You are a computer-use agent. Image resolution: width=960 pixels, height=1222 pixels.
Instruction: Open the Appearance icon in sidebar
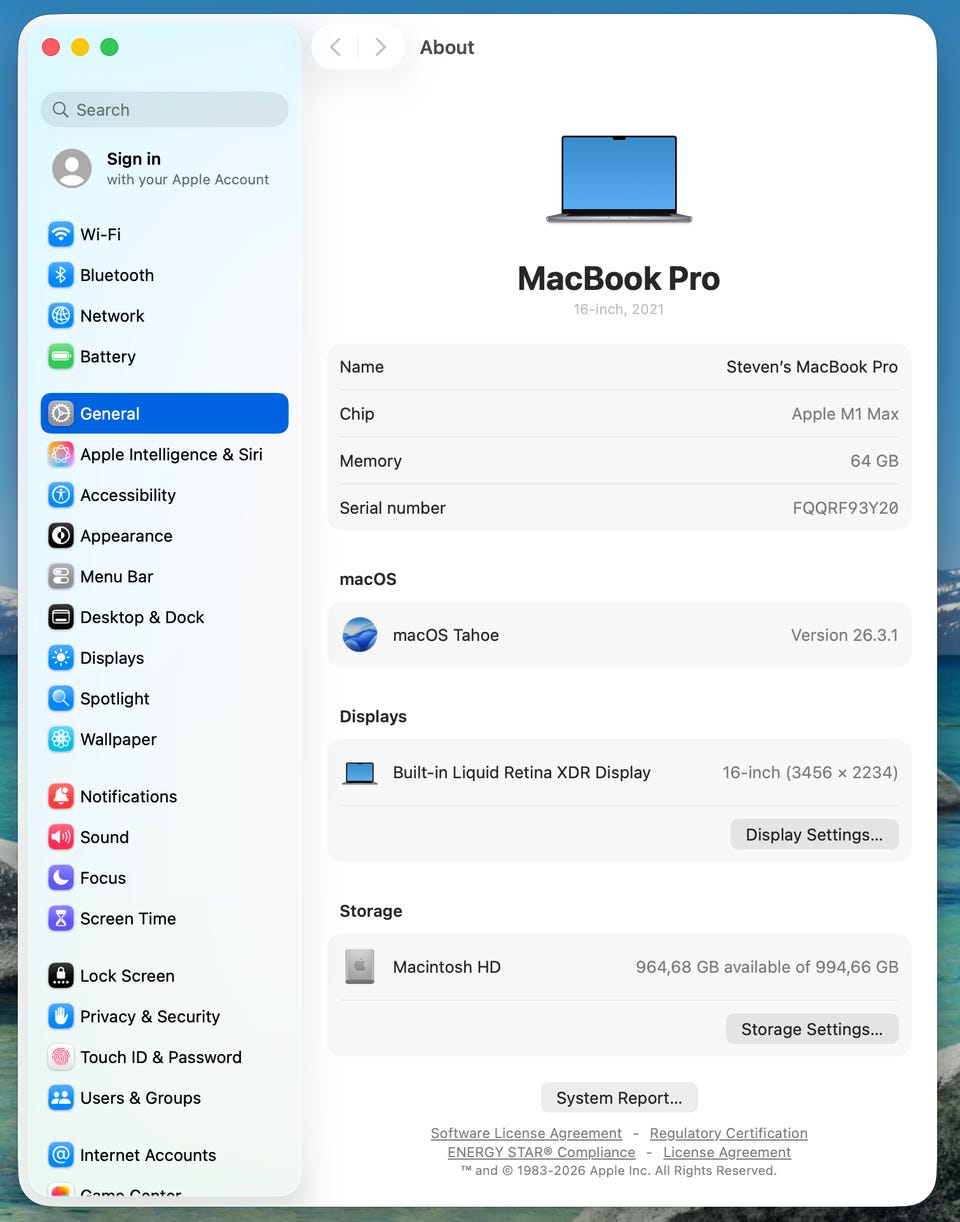pos(61,536)
